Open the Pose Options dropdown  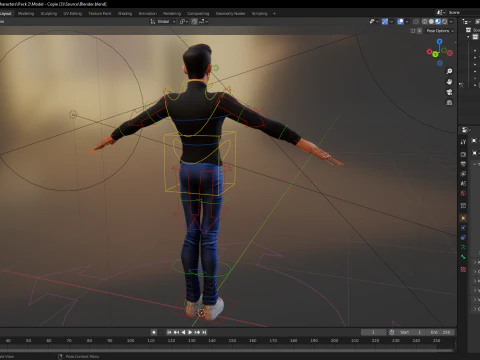coord(440,31)
